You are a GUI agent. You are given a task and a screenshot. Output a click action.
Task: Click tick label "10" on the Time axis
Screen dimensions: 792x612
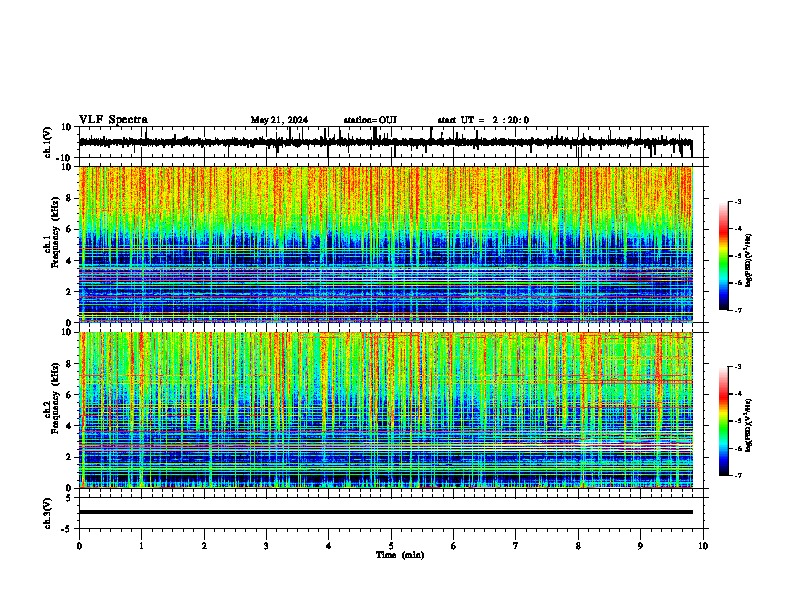tap(703, 546)
